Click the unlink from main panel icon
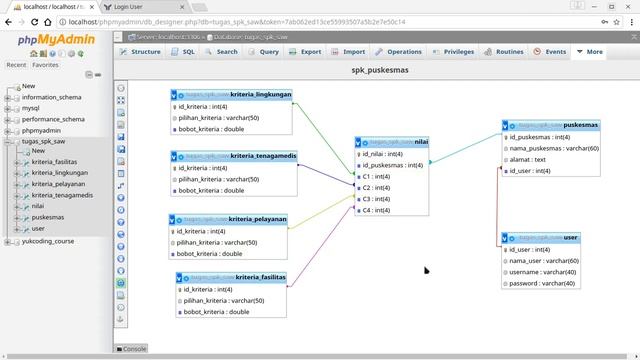The width and height of the screenshot is (640, 360). [x=98, y=75]
